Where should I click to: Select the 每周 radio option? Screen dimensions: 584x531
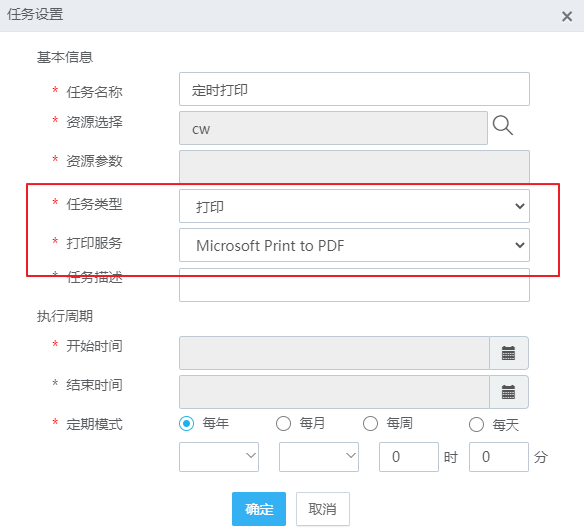[370, 424]
